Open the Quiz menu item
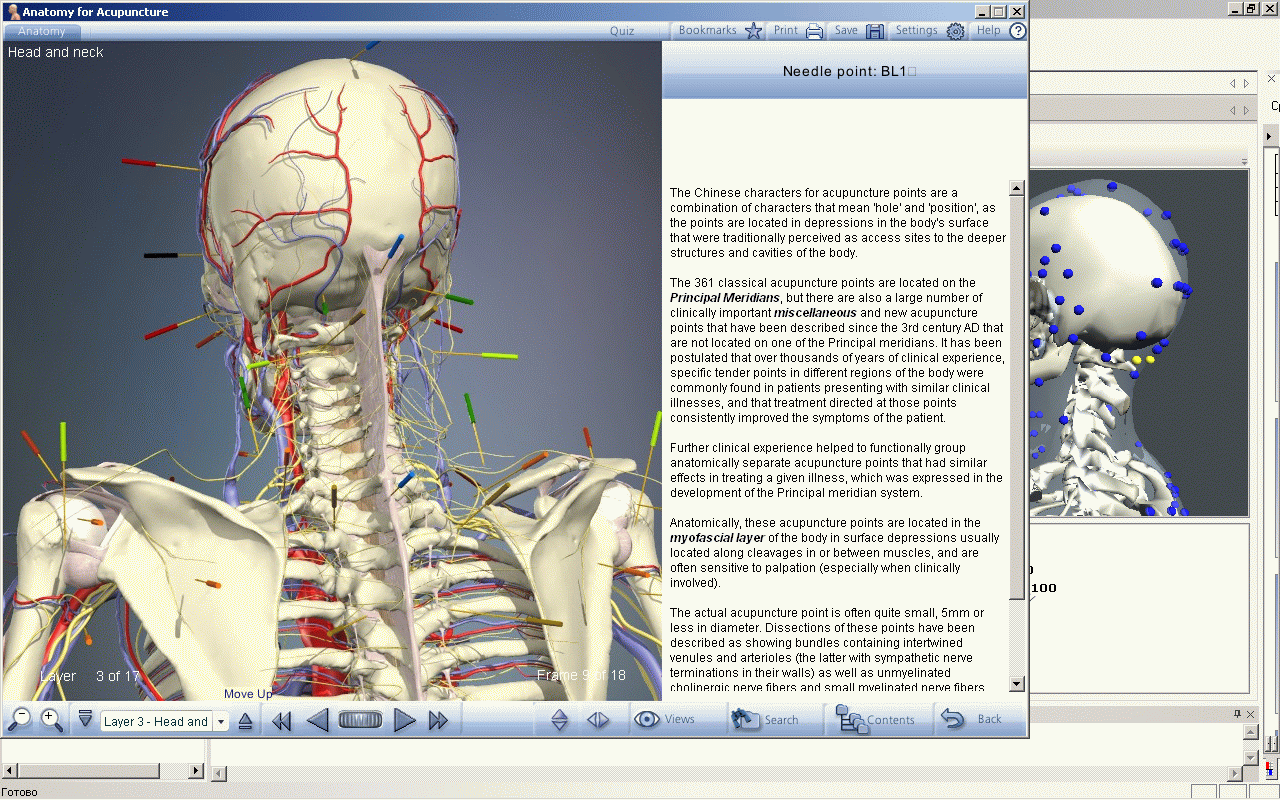 (x=622, y=31)
